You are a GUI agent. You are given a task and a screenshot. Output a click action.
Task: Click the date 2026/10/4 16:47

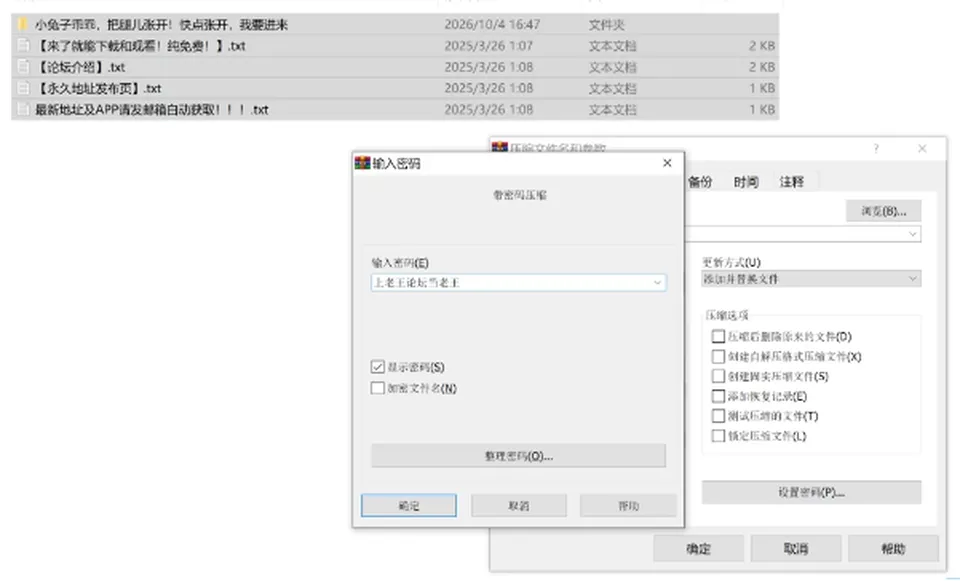492,24
